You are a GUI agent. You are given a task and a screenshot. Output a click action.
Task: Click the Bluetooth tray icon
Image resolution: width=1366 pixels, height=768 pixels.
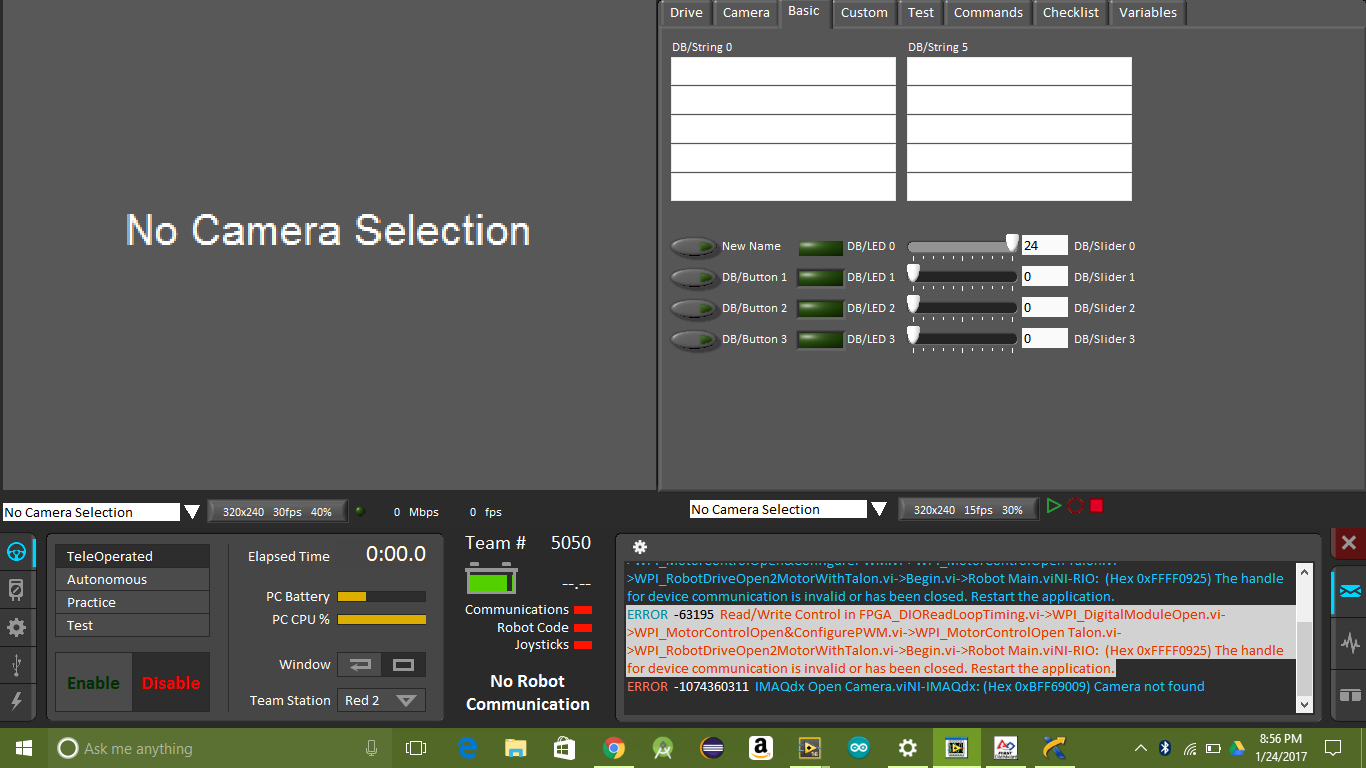point(1165,748)
